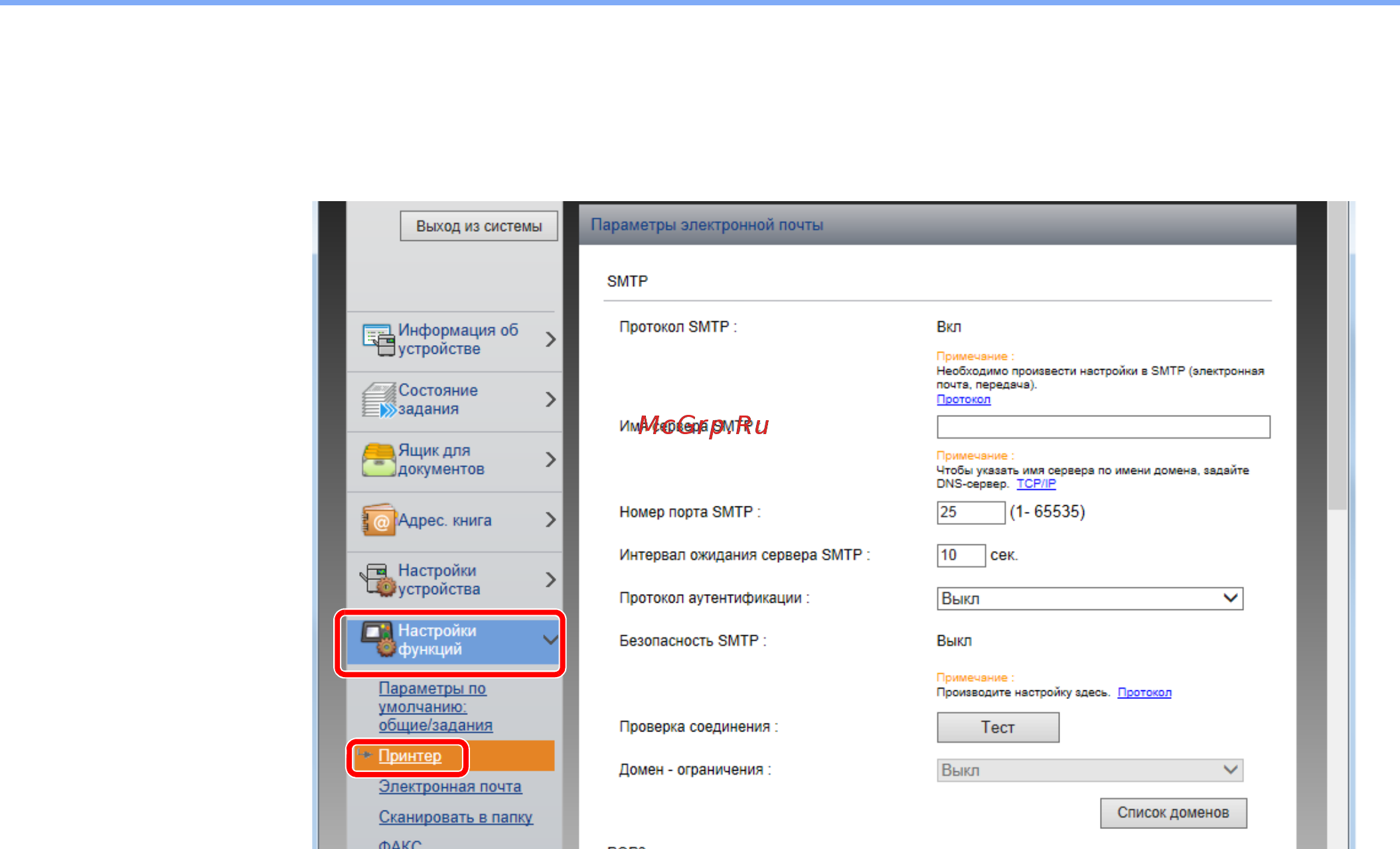
Task: Click the SMTP server name input field
Action: point(1103,427)
